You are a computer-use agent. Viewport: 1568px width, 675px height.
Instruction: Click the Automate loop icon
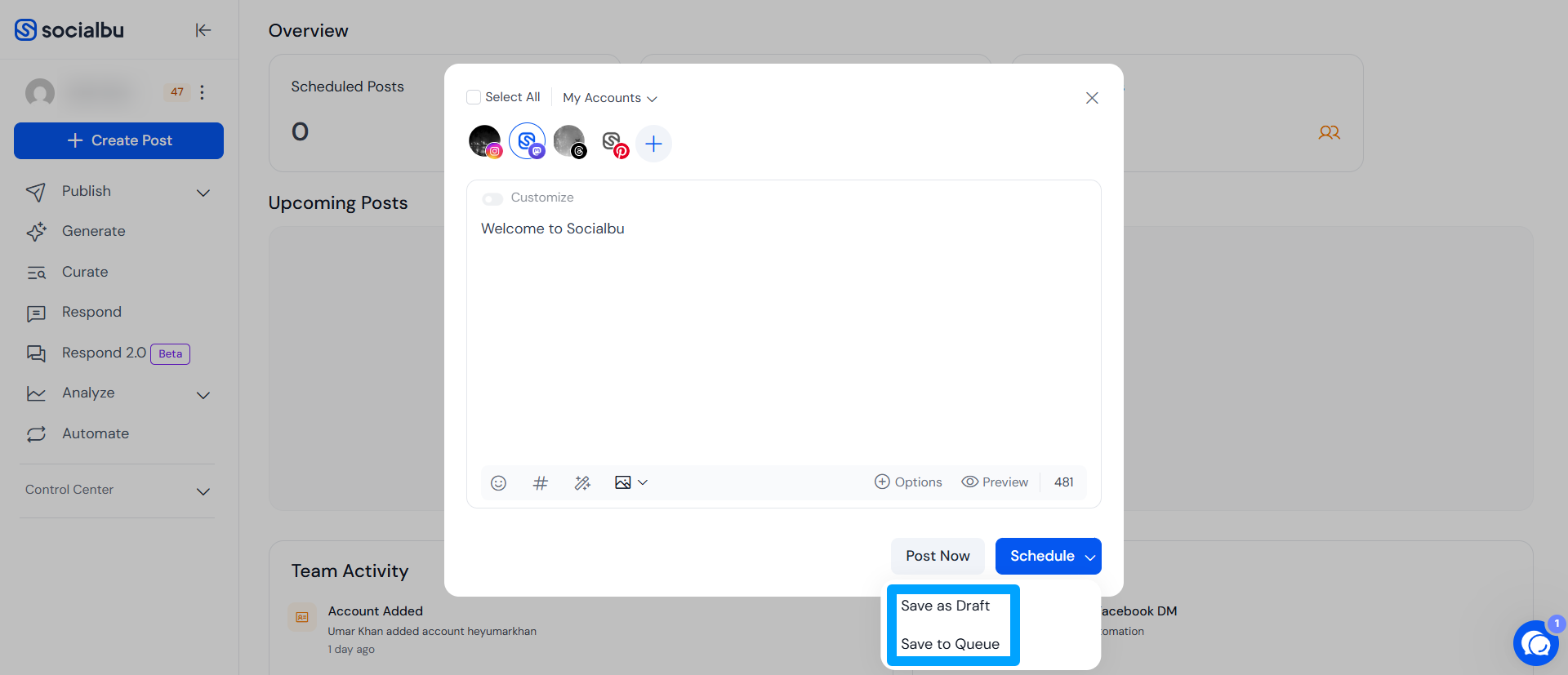coord(36,434)
